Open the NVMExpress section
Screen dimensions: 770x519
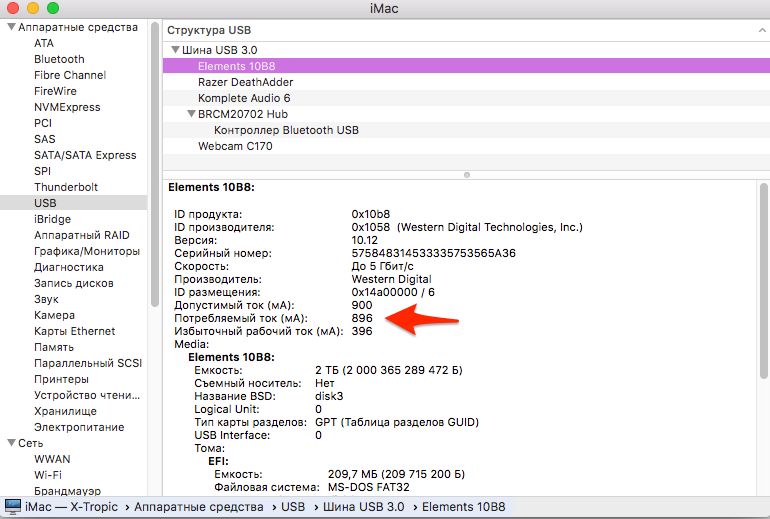[x=67, y=107]
